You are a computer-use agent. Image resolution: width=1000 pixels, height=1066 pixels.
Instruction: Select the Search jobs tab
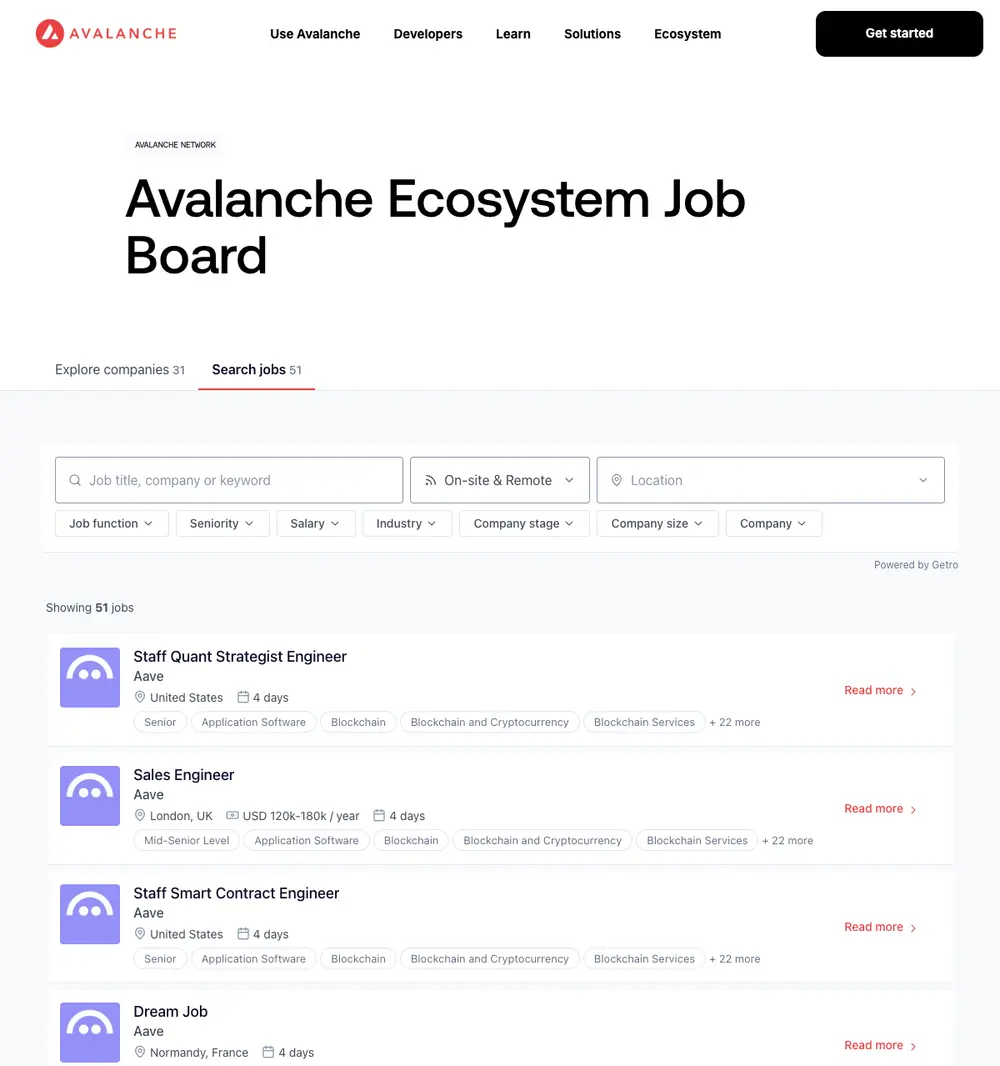point(256,369)
